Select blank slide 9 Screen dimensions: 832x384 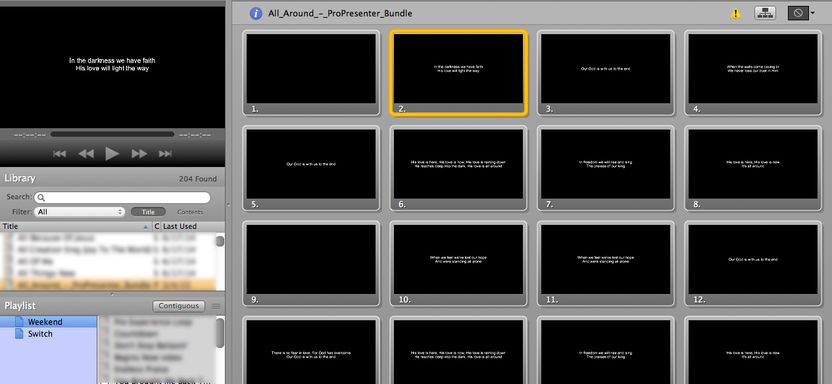point(311,264)
